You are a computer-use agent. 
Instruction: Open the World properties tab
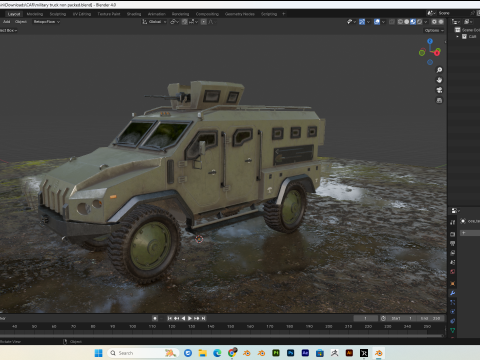(x=453, y=272)
